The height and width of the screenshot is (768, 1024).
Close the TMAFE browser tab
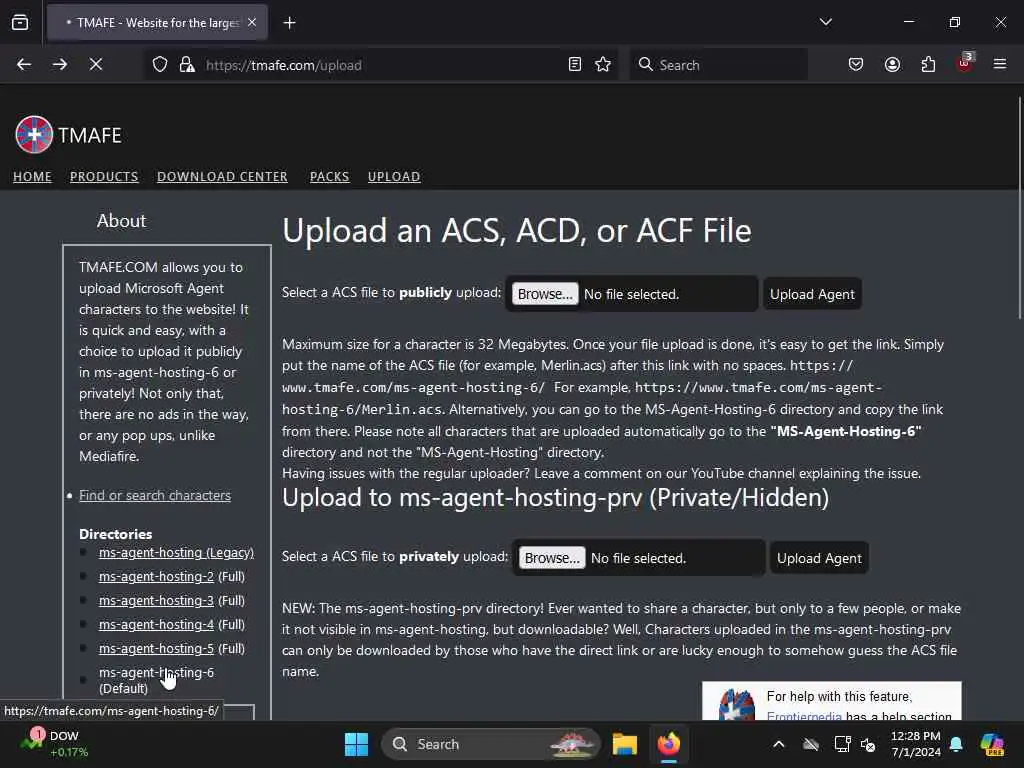[x=252, y=23]
